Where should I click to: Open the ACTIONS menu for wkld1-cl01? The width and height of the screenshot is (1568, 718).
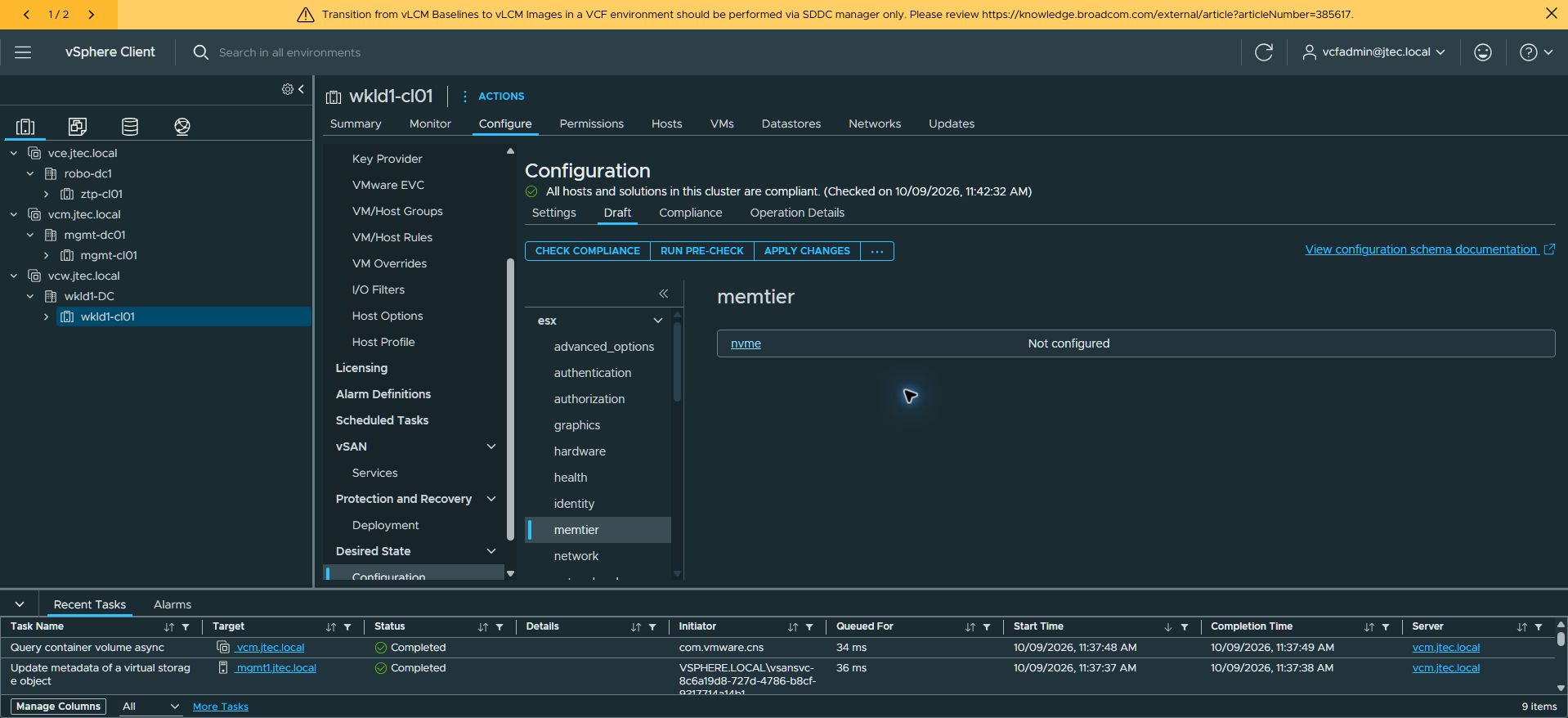point(493,96)
